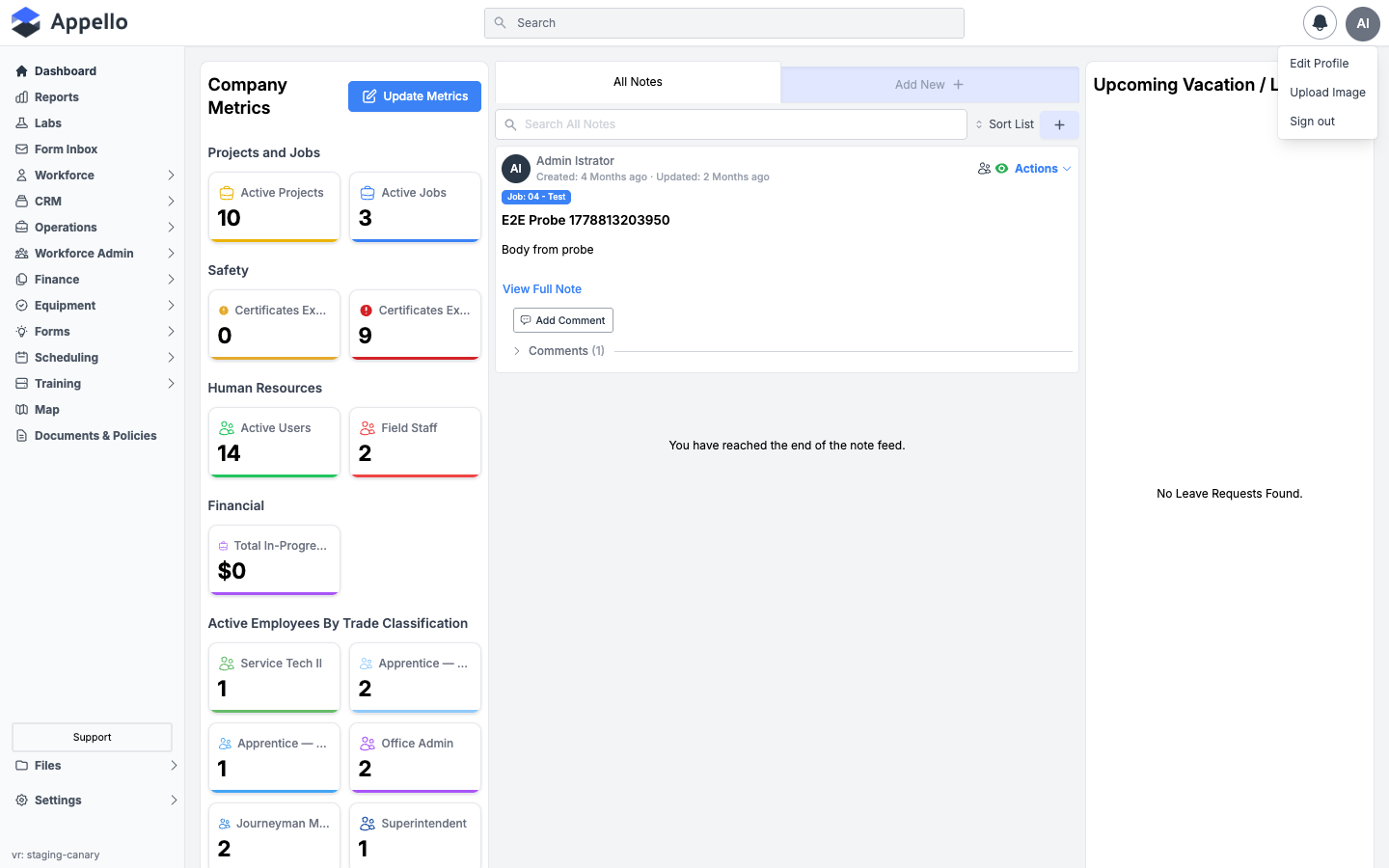Image resolution: width=1389 pixels, height=868 pixels.
Task: Click the Form Inbox envelope icon
Action: pos(21,149)
